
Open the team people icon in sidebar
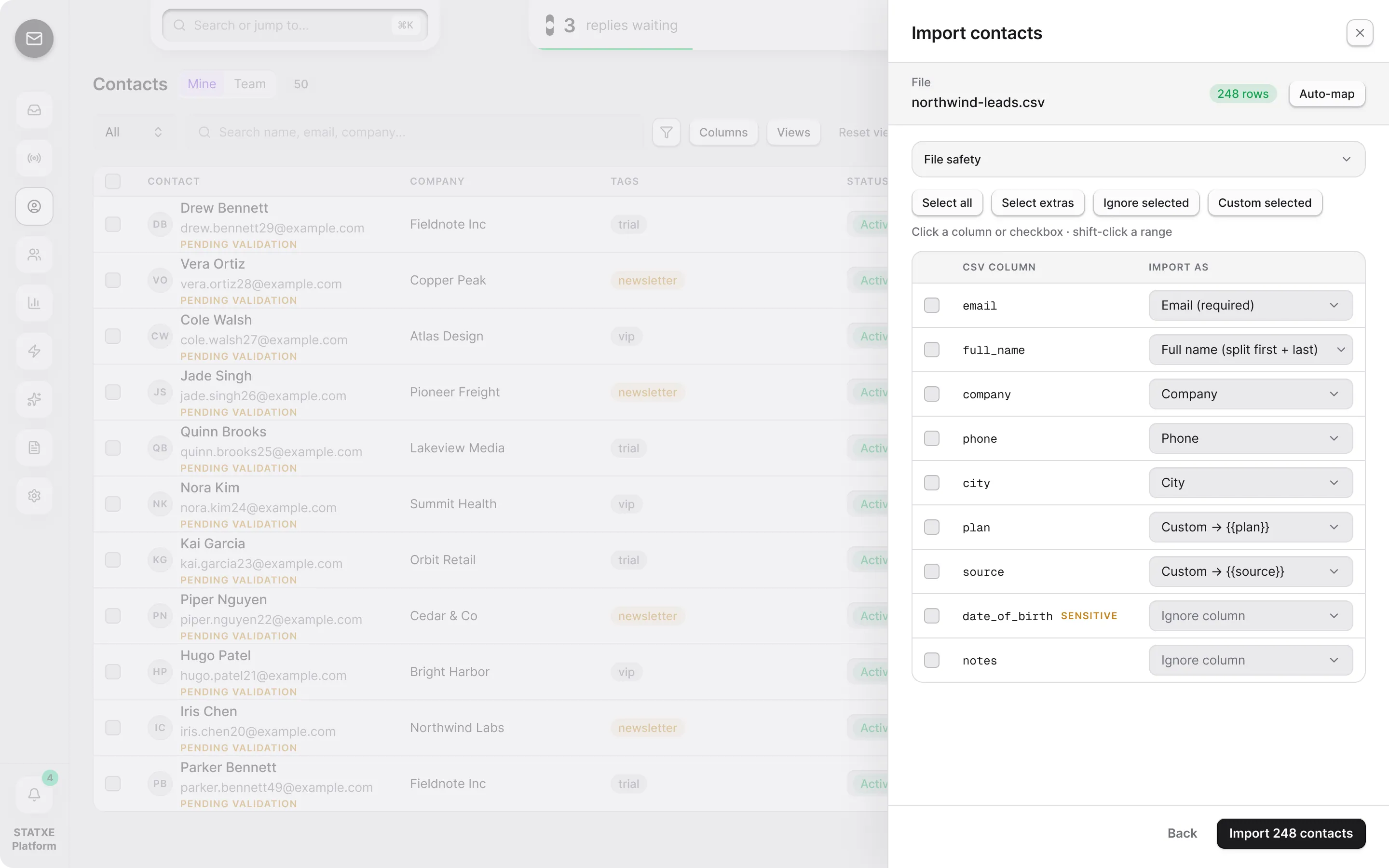34,254
